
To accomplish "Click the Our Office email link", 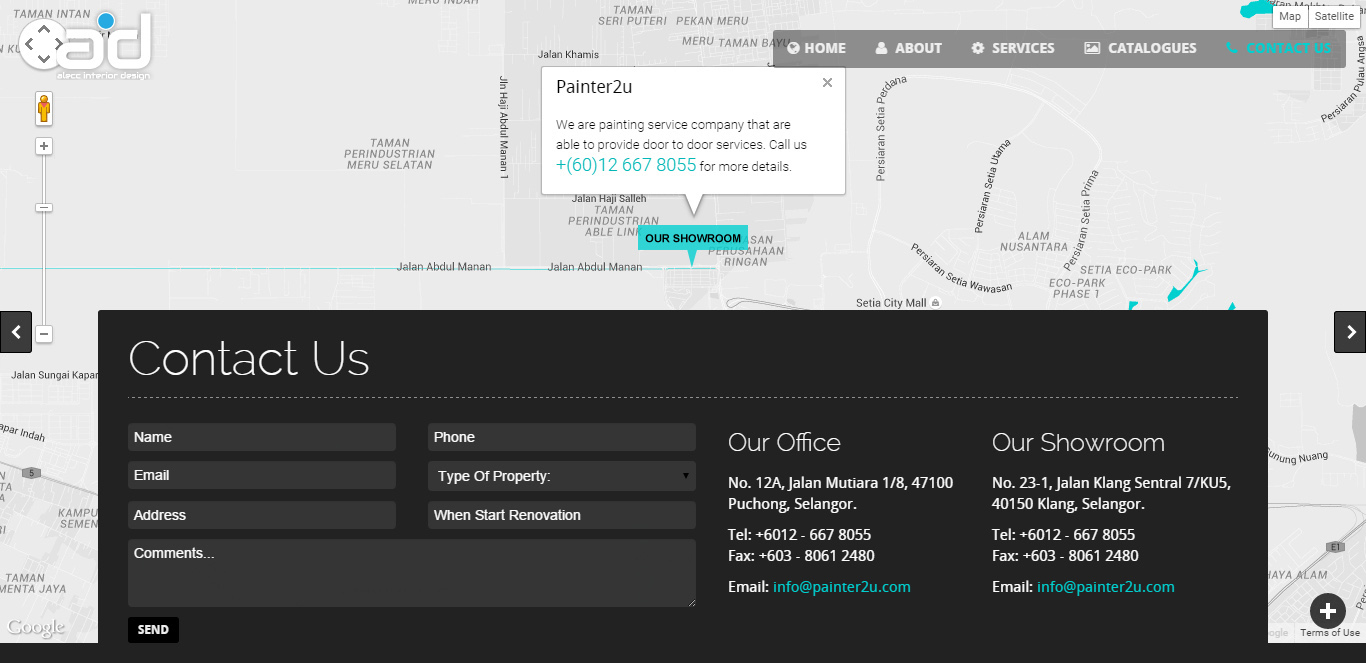I will pos(841,587).
